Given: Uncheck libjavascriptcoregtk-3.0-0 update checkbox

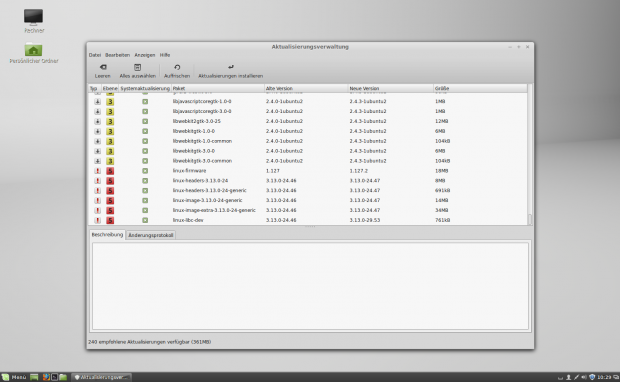Looking at the screenshot, I should click(x=145, y=112).
